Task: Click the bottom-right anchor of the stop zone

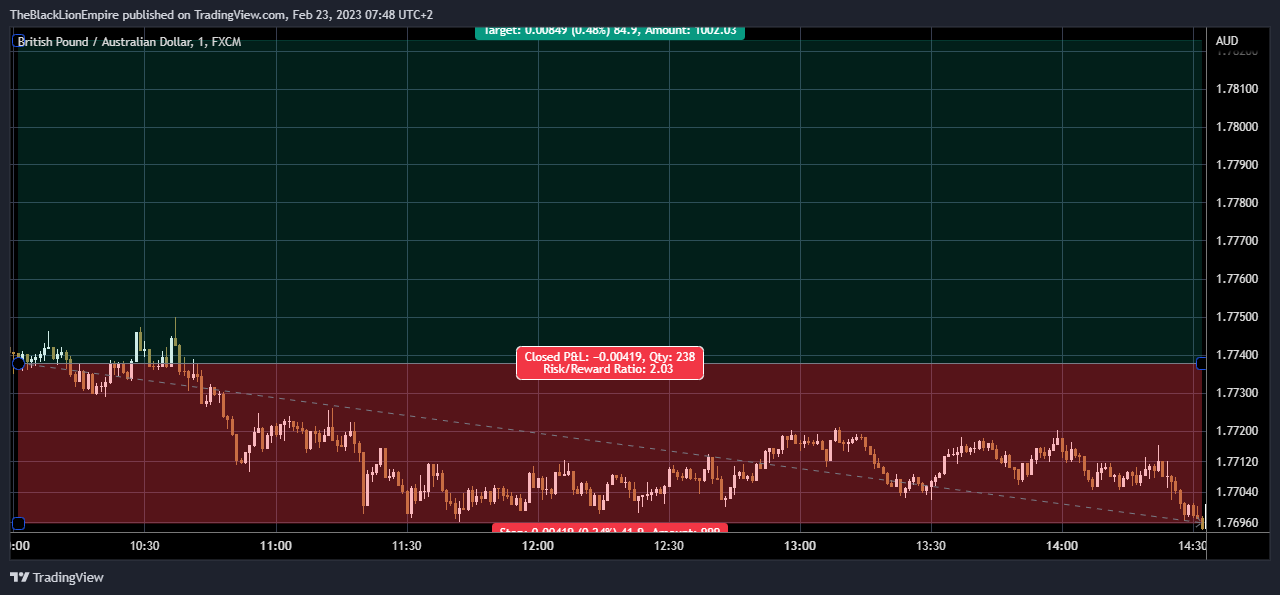Action: 1200,524
